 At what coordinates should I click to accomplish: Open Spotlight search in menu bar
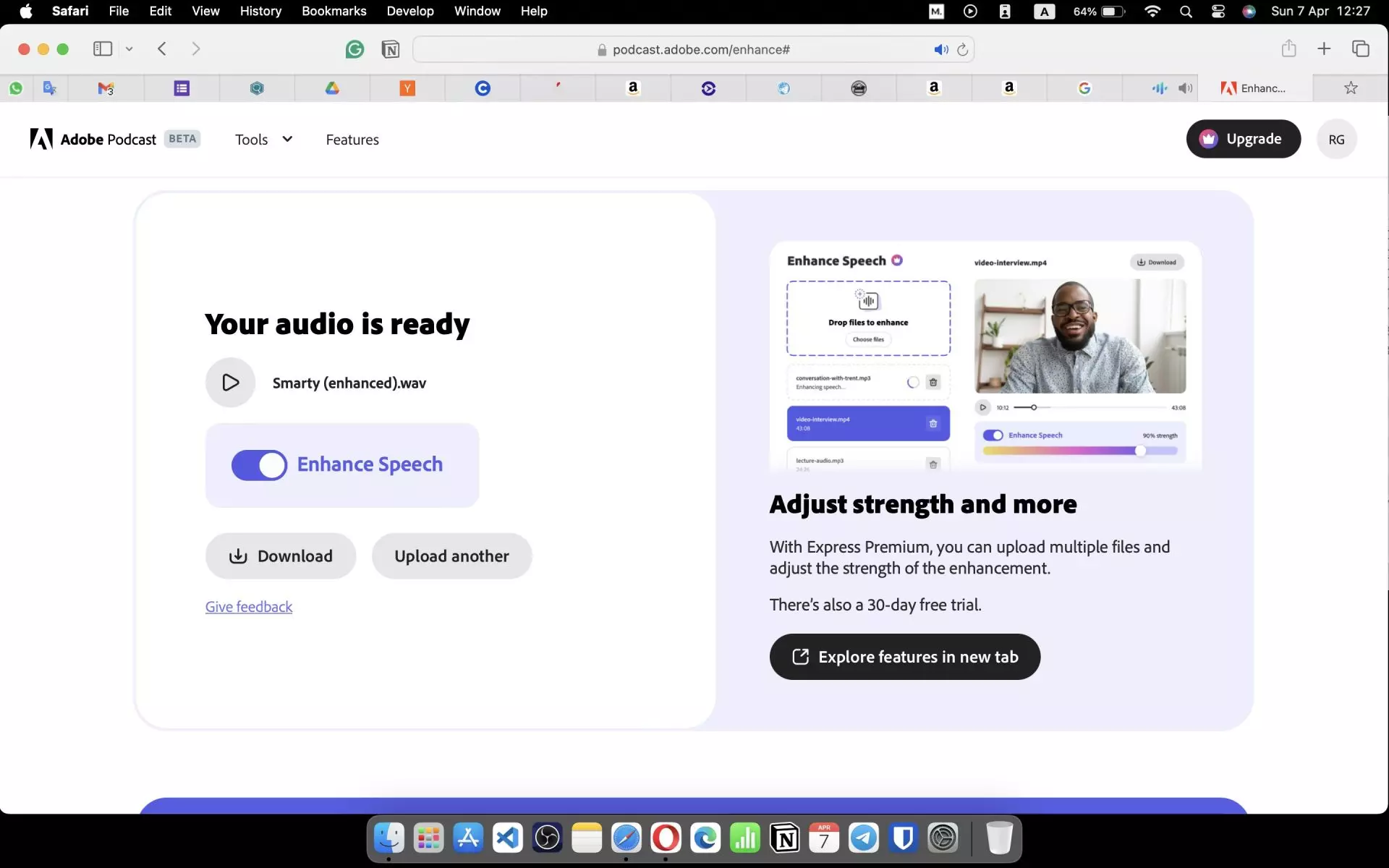(x=1186, y=11)
